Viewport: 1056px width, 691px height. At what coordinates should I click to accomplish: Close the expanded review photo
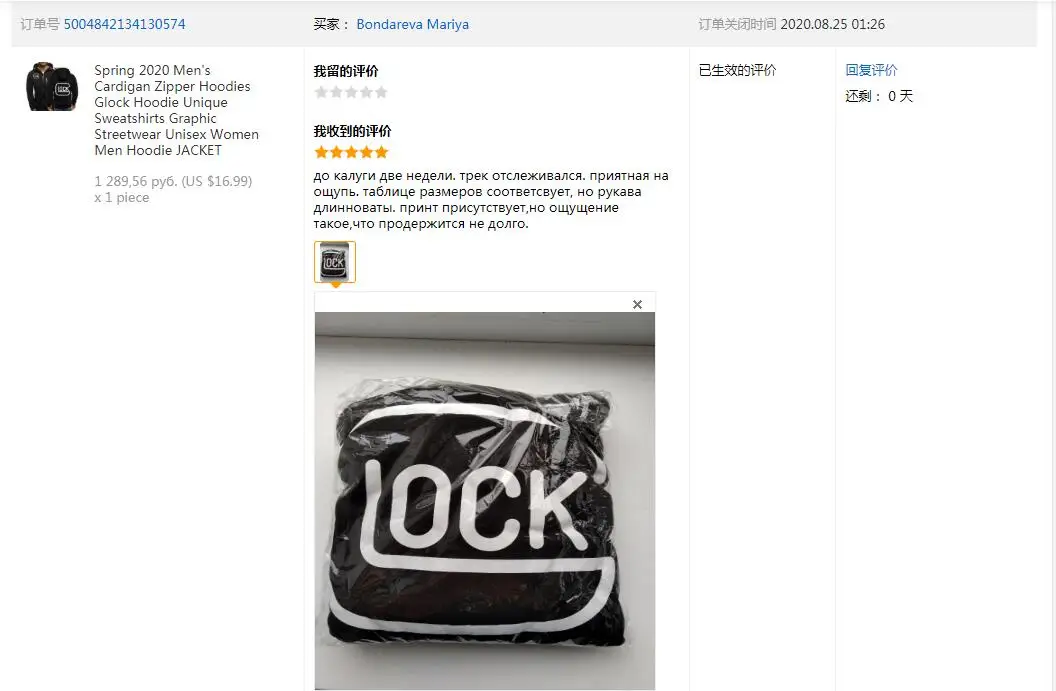[637, 304]
